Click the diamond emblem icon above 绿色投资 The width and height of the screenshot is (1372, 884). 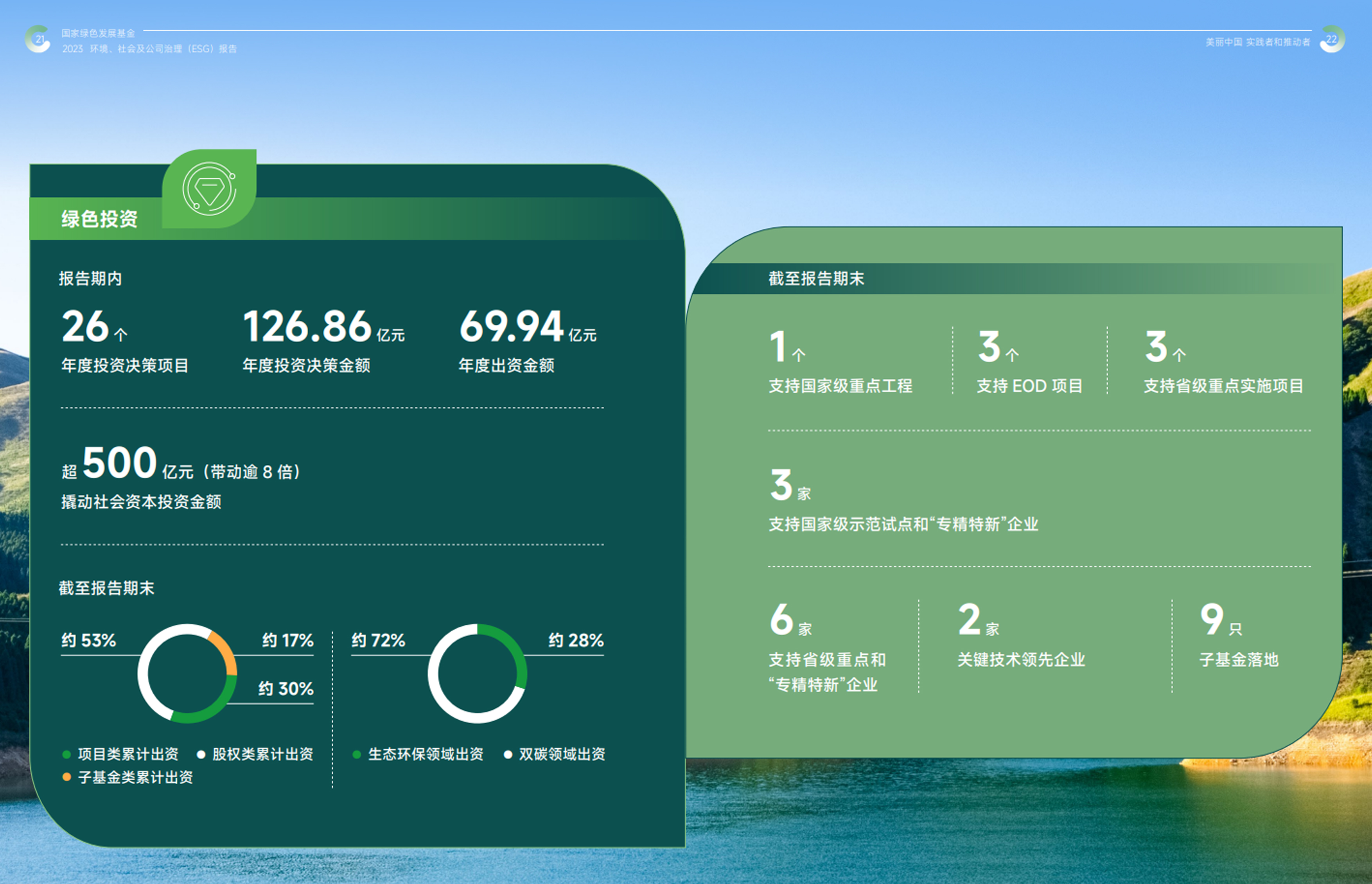pos(210,189)
